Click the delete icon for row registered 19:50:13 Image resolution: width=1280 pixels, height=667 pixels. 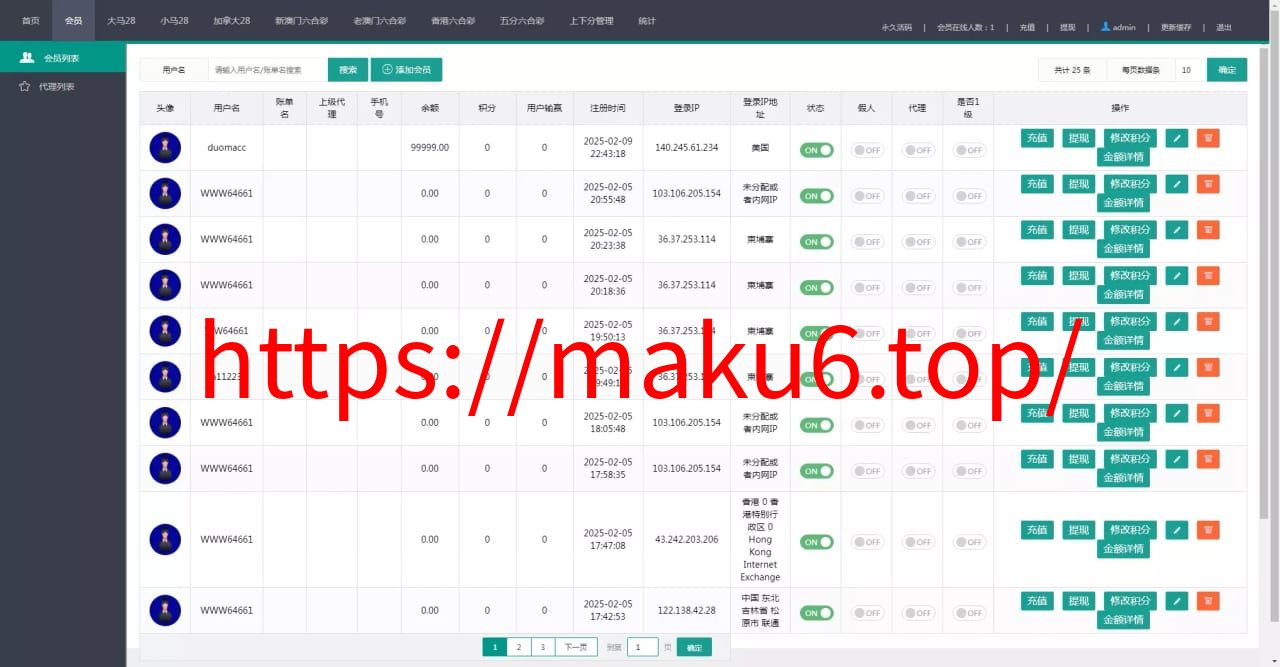[x=1208, y=322]
